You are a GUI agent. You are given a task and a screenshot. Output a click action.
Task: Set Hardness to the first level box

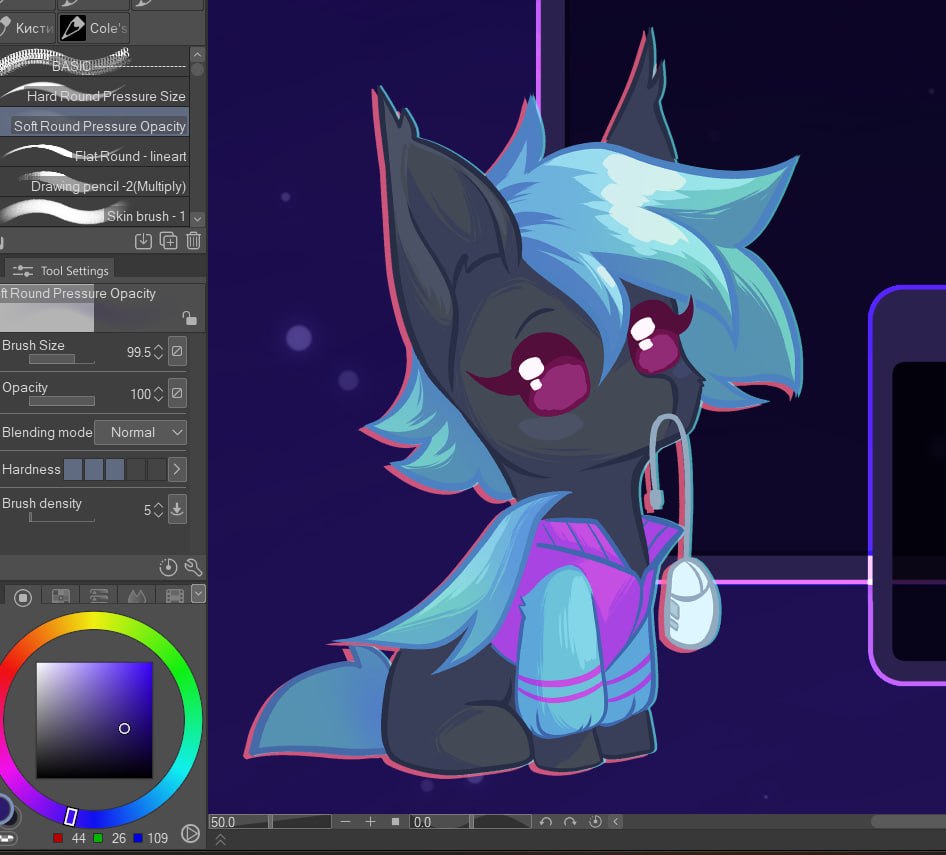coord(73,469)
